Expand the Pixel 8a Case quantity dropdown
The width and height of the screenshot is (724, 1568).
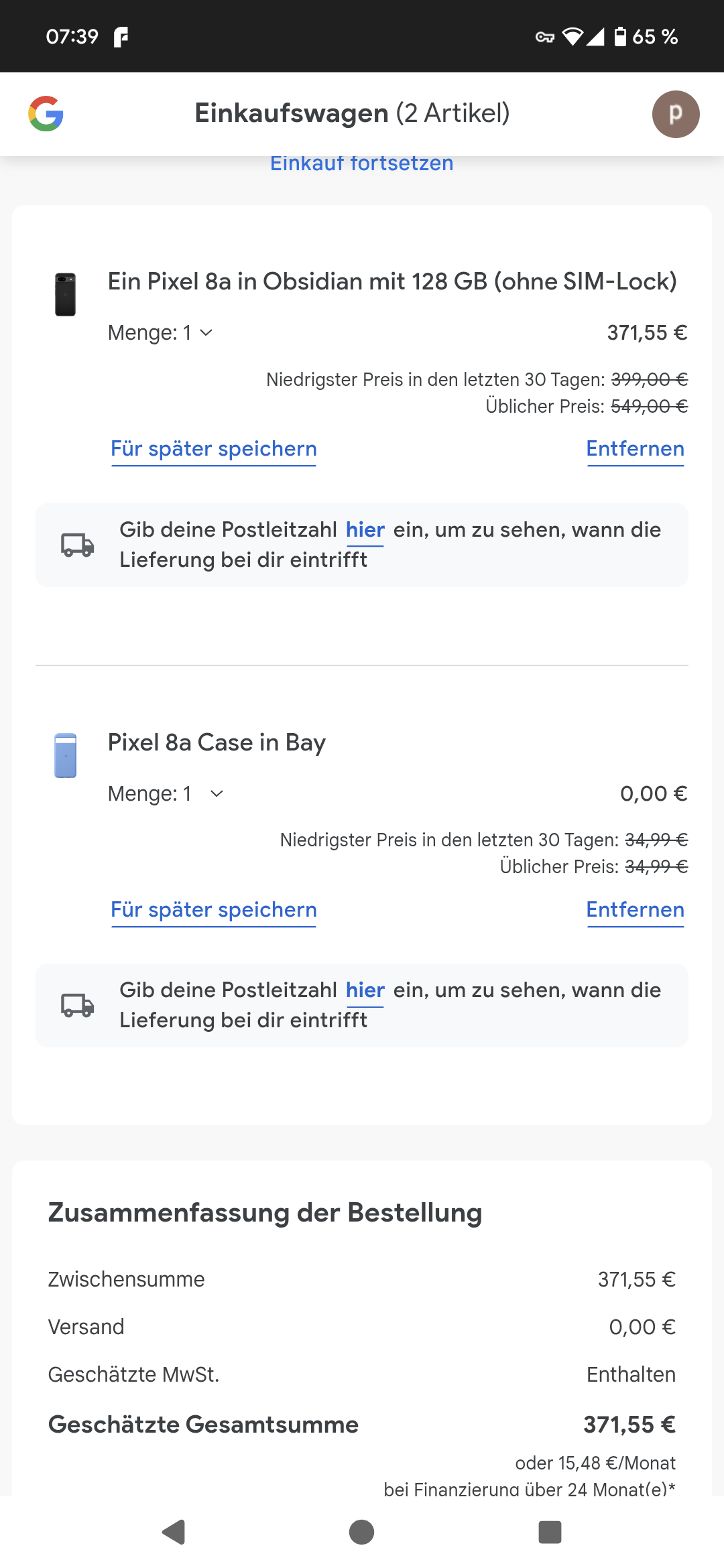[166, 794]
